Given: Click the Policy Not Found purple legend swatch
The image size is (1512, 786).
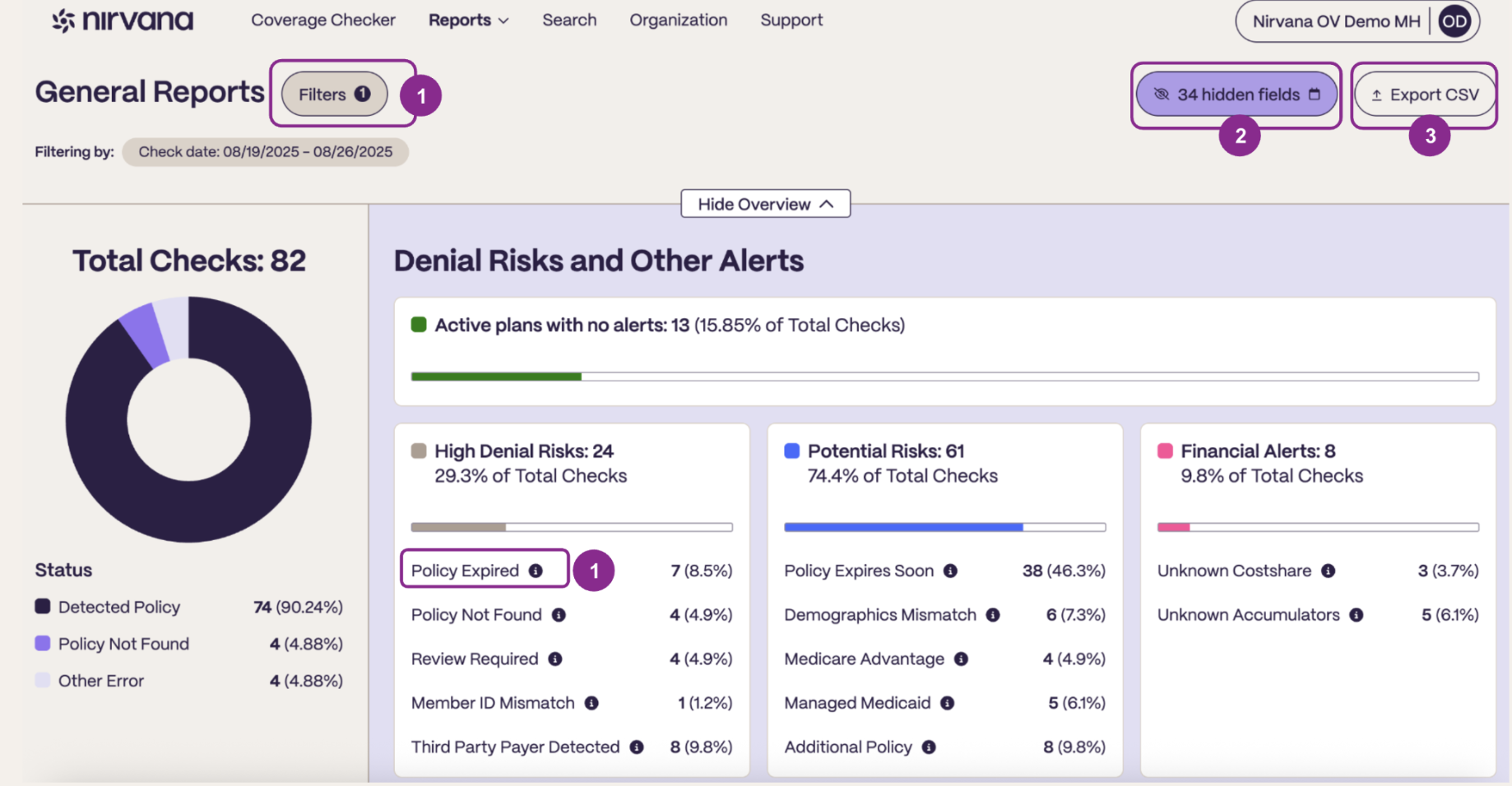Looking at the screenshot, I should [43, 643].
